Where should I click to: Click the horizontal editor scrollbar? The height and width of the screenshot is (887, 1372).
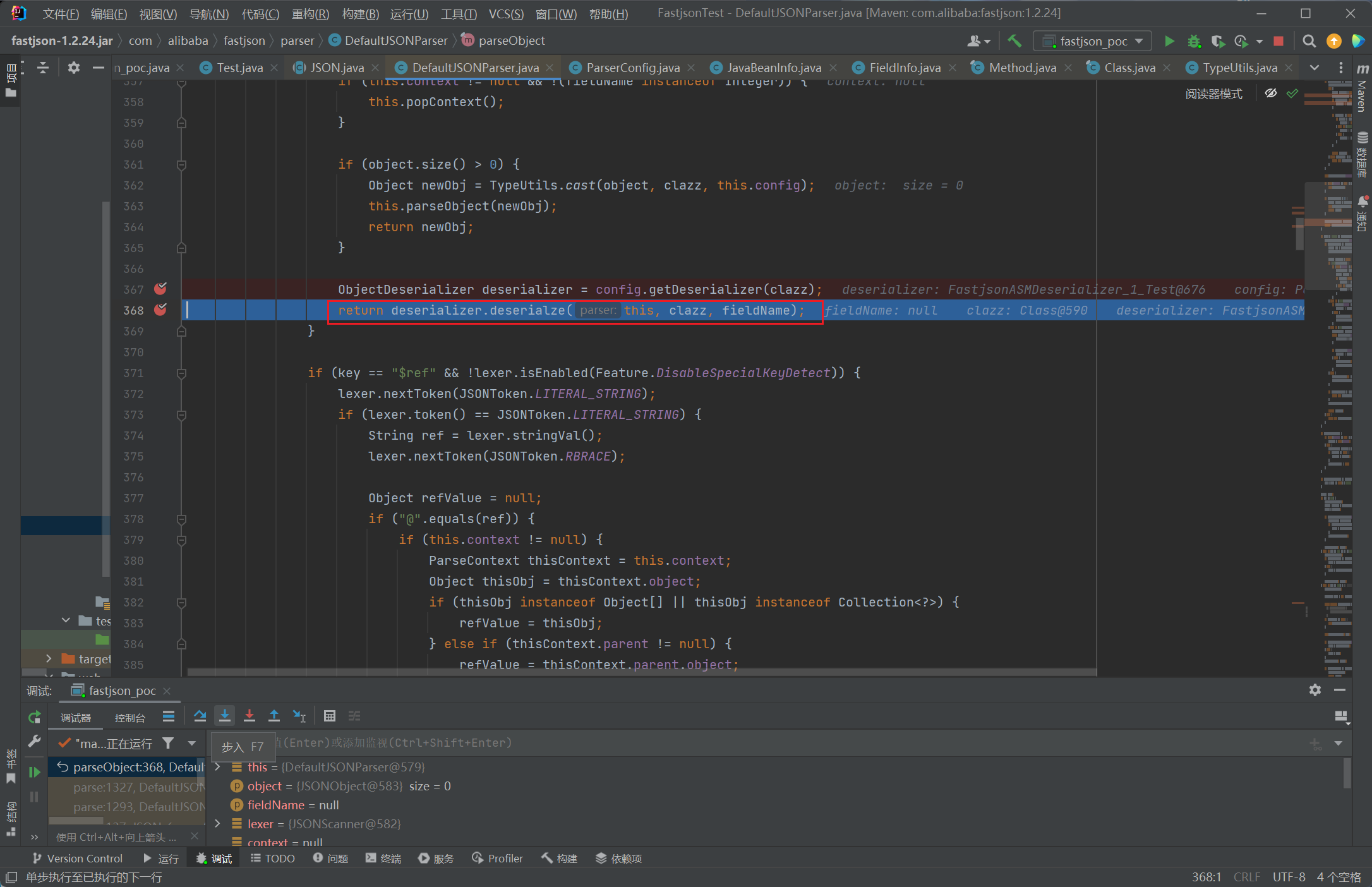[641, 672]
